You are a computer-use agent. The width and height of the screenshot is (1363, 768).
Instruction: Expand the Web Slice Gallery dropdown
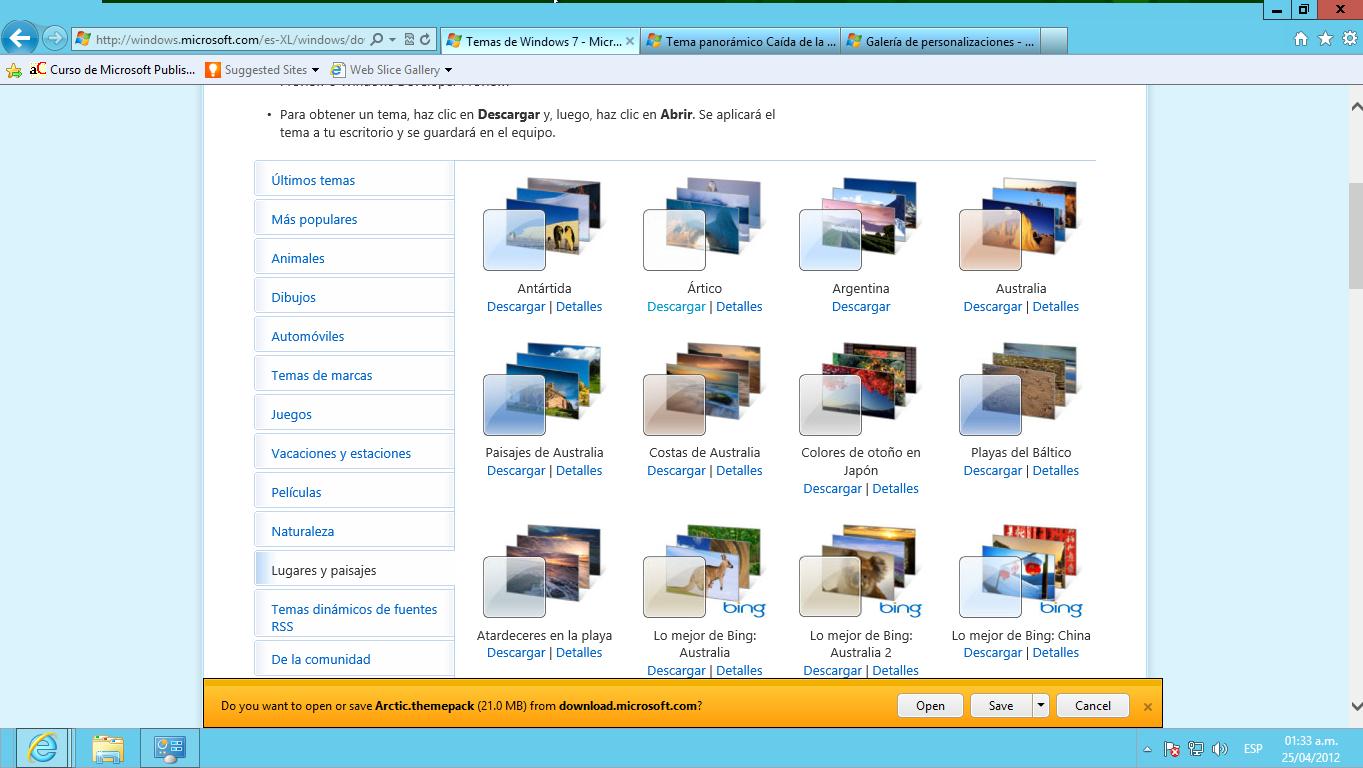[x=448, y=70]
